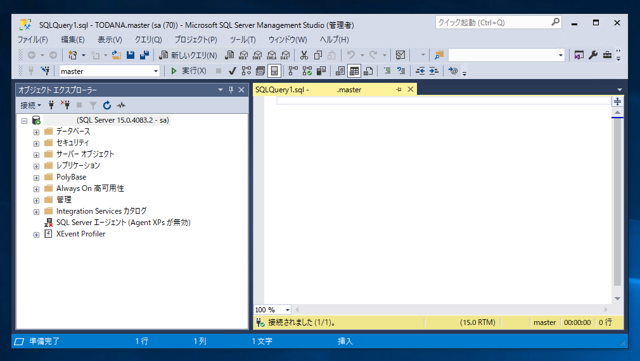Click the Save All icon
Screen dimensions: 640x361
(144, 55)
